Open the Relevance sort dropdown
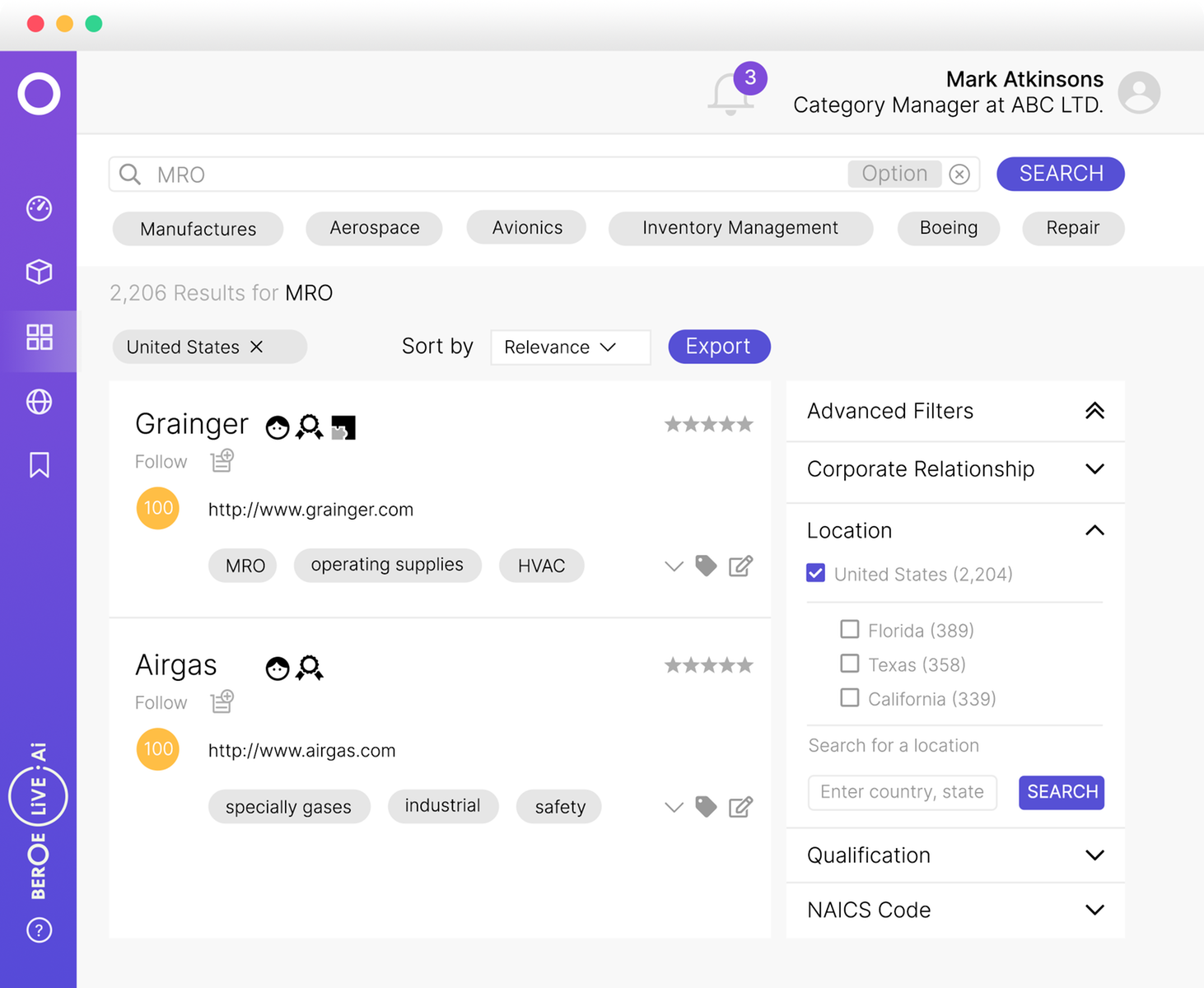 (570, 347)
